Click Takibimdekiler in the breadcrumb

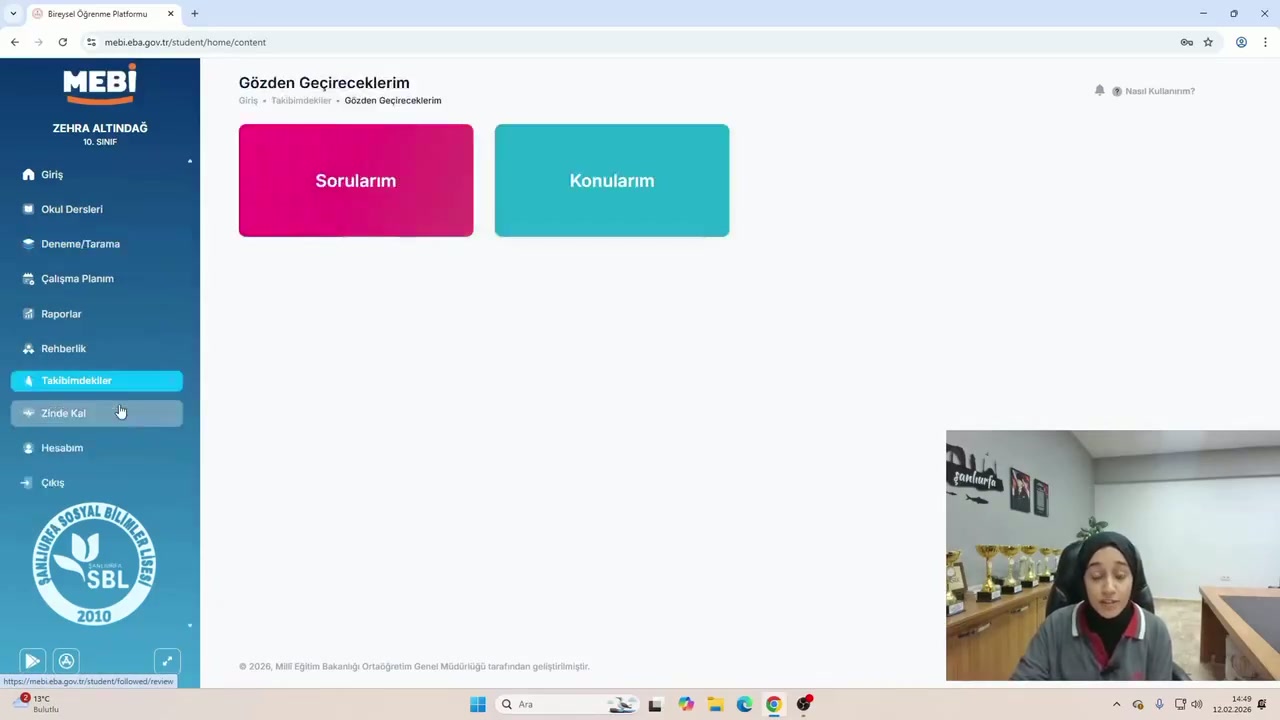(x=301, y=101)
